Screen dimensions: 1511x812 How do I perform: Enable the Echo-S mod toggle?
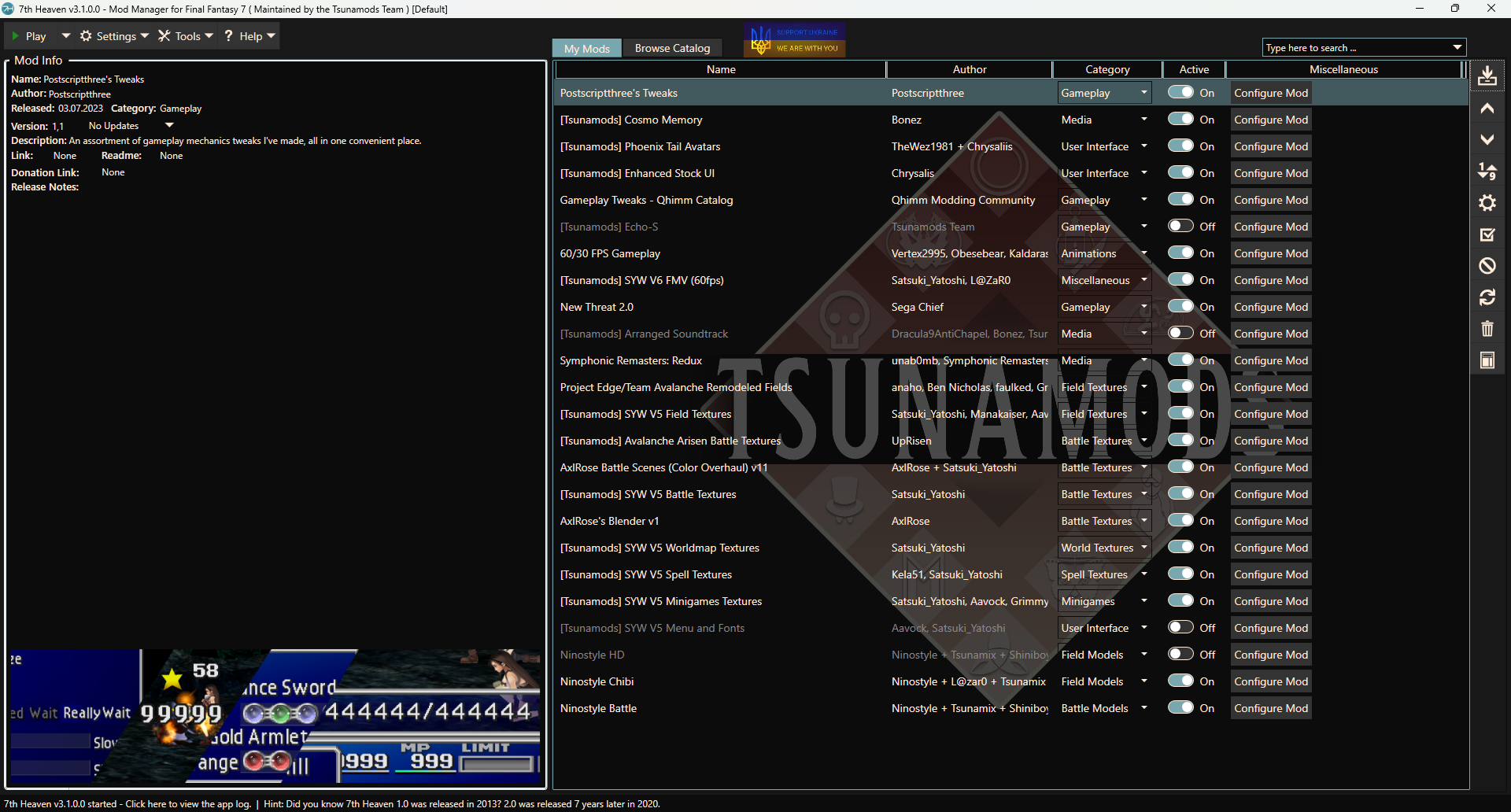1180,226
